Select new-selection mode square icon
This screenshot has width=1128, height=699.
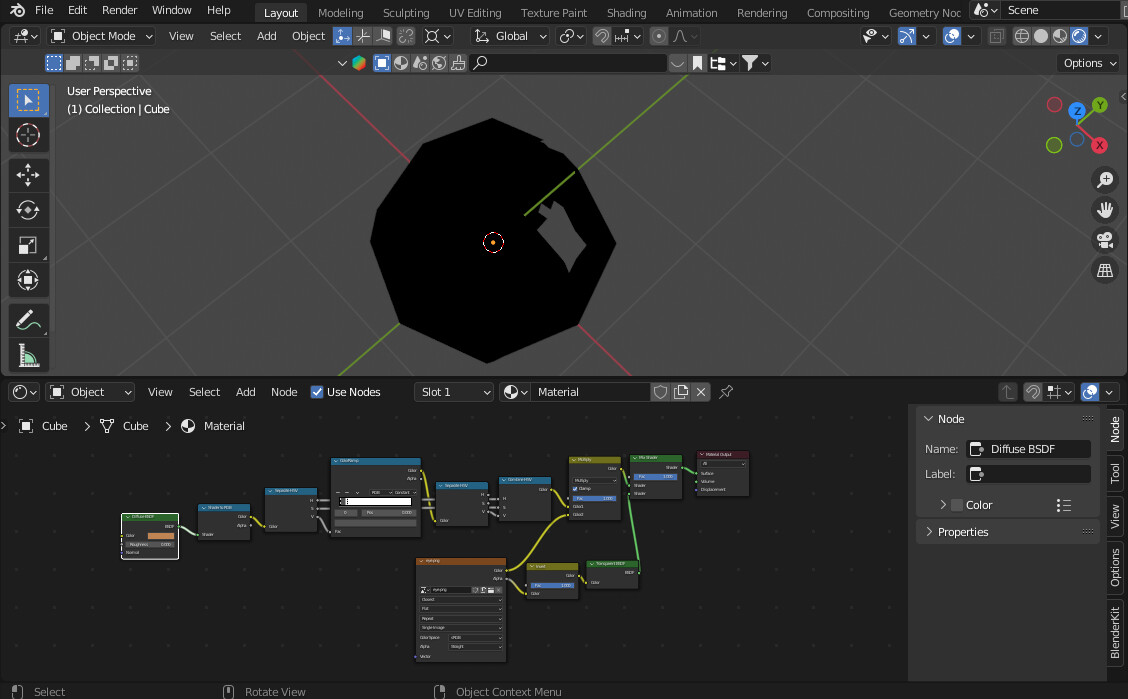pos(54,63)
